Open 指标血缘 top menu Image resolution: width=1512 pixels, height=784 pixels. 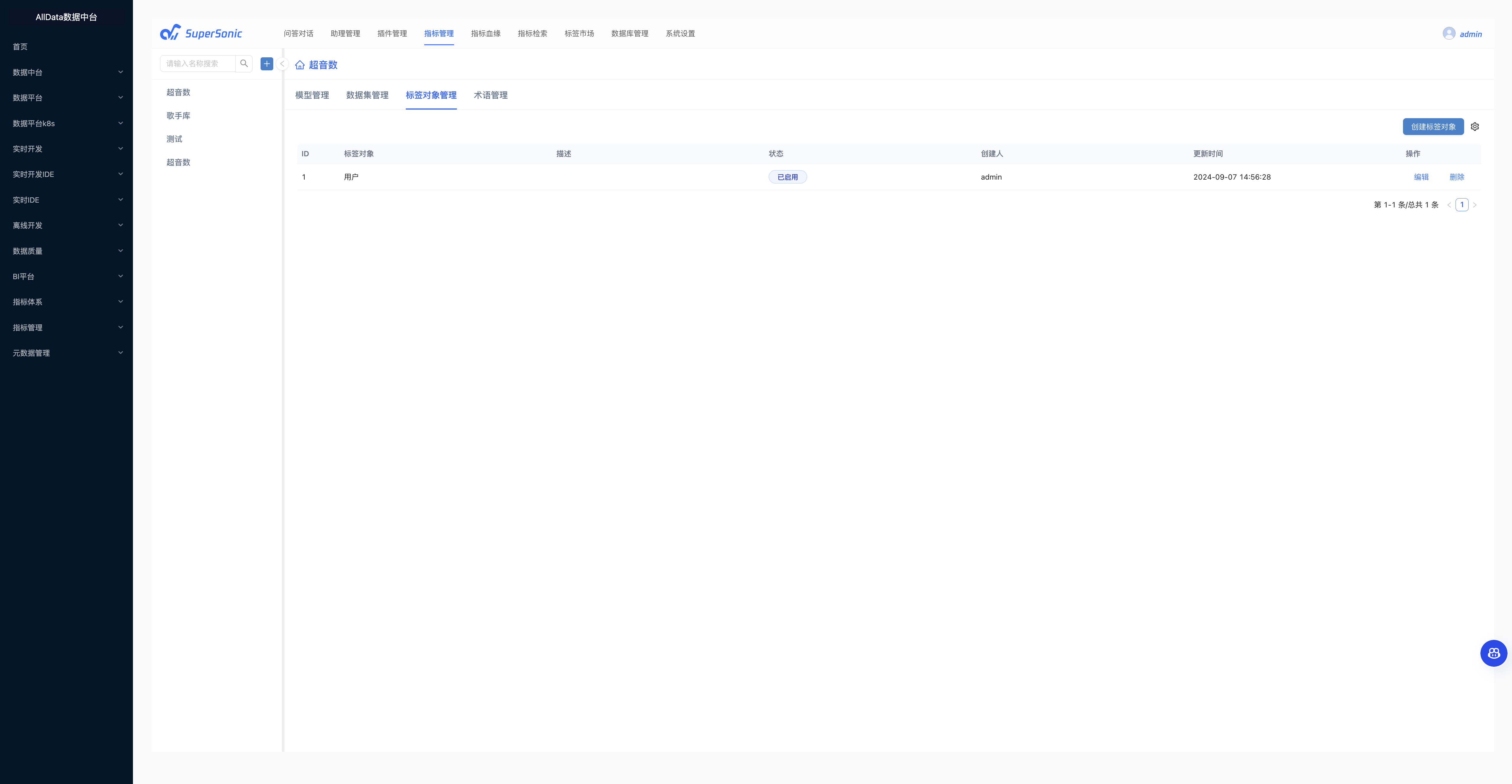(x=486, y=33)
